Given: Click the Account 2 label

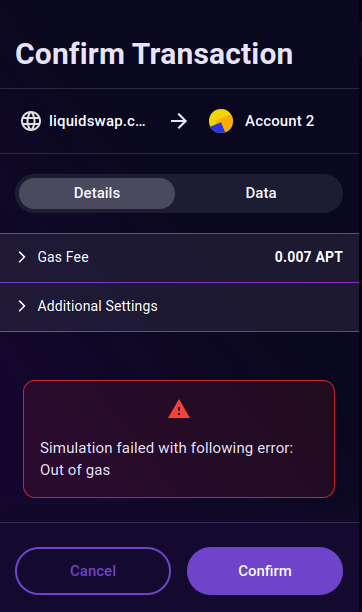Looking at the screenshot, I should pyautogui.click(x=279, y=121).
